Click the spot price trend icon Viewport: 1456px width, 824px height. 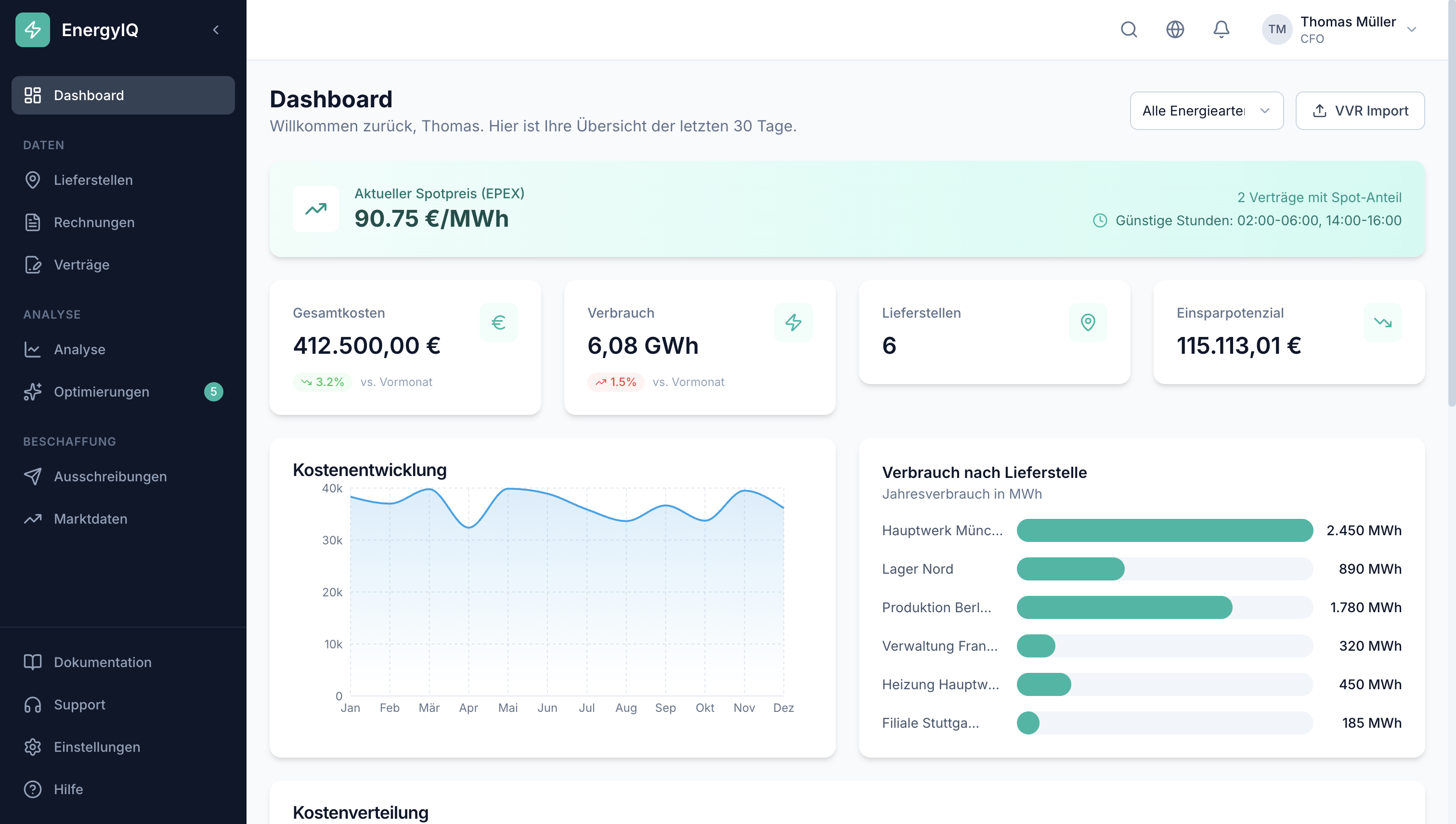coord(316,209)
